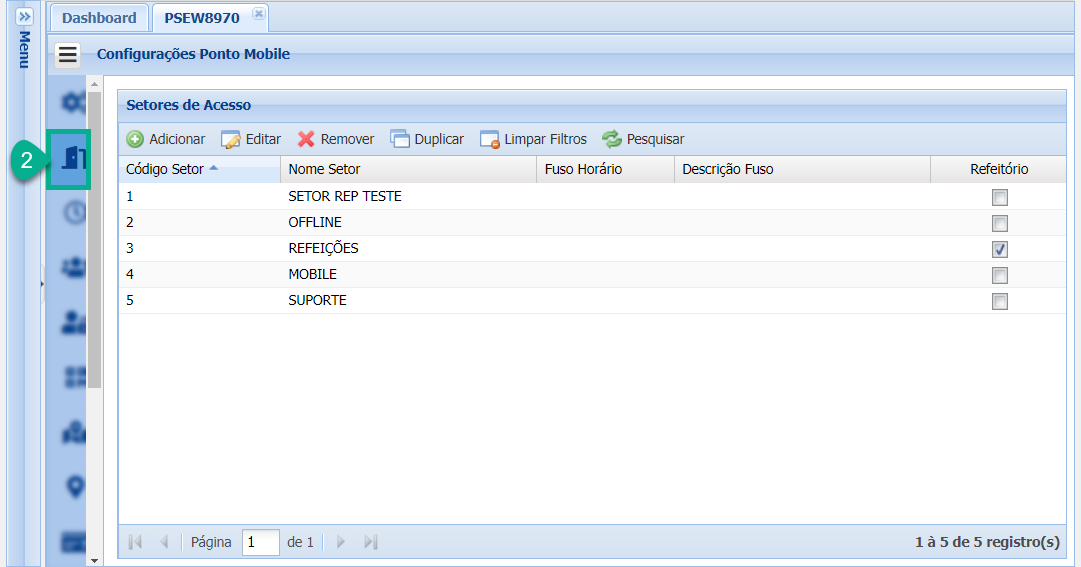This screenshot has height=567, width=1081.
Task: Toggle Refeitório checkbox for SUPORTE
Action: pyautogui.click(x=1000, y=301)
